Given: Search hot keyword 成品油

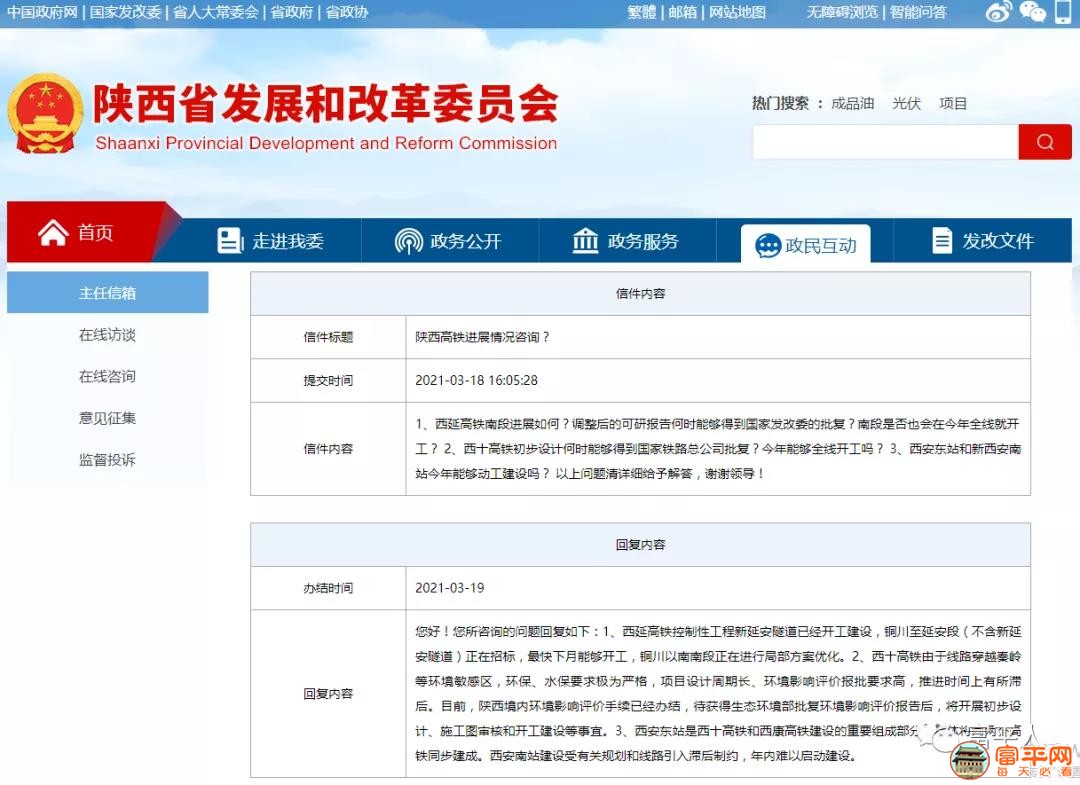Looking at the screenshot, I should (x=853, y=103).
